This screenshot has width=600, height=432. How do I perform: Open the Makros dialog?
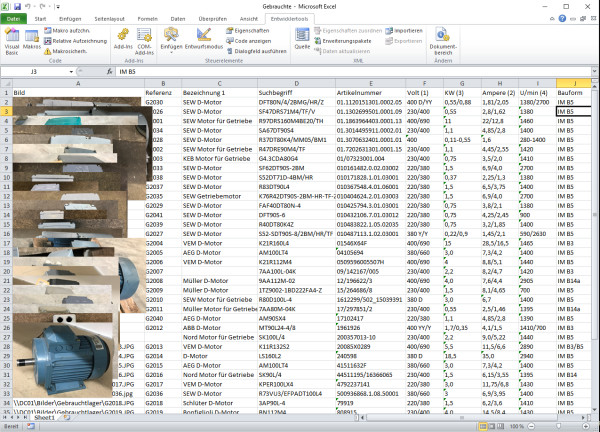coord(31,40)
